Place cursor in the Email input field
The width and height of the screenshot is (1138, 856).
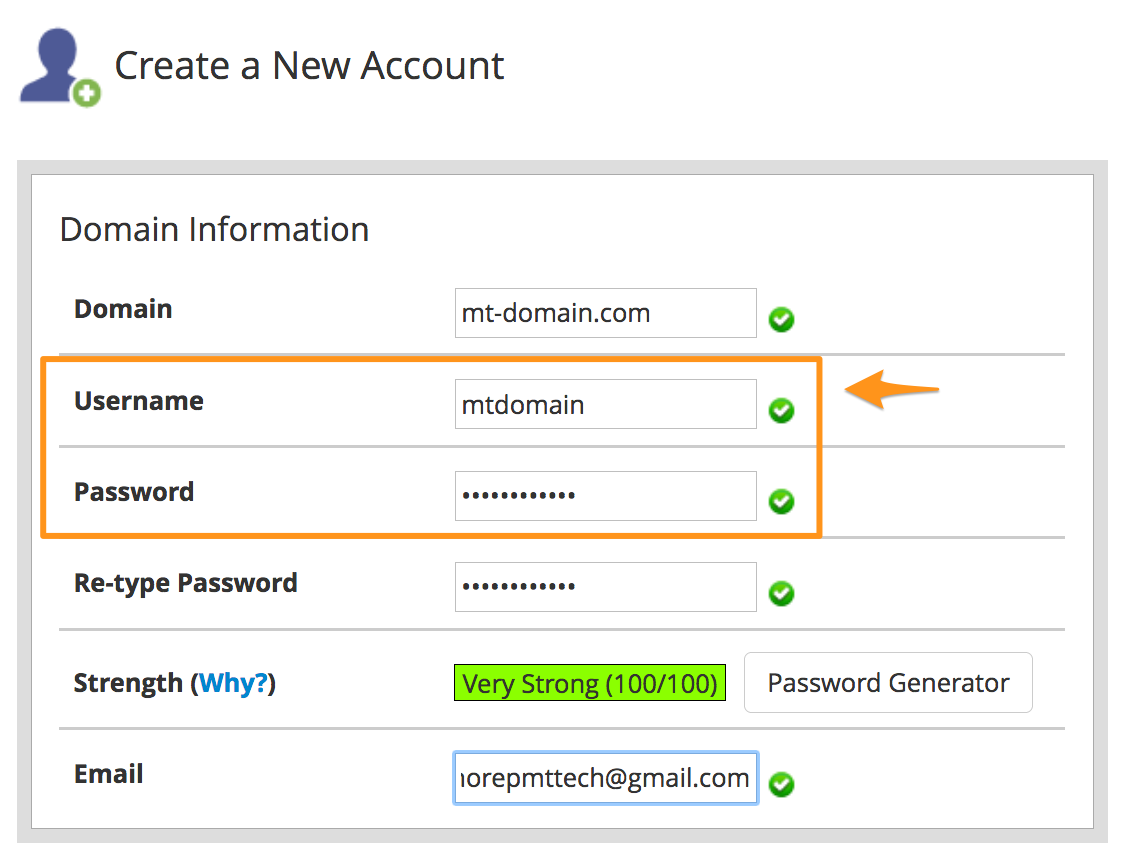(x=605, y=778)
